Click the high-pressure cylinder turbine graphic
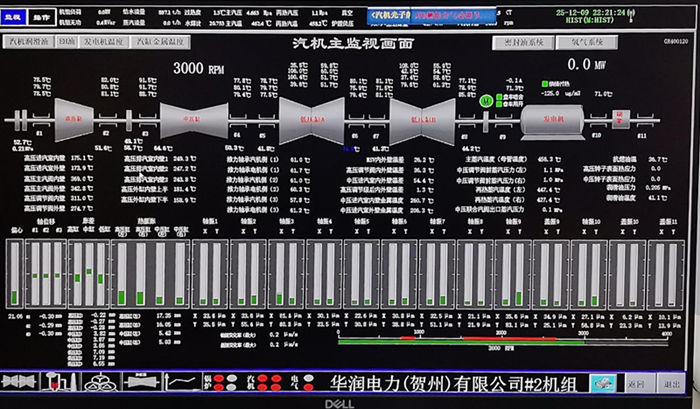 [x=71, y=116]
